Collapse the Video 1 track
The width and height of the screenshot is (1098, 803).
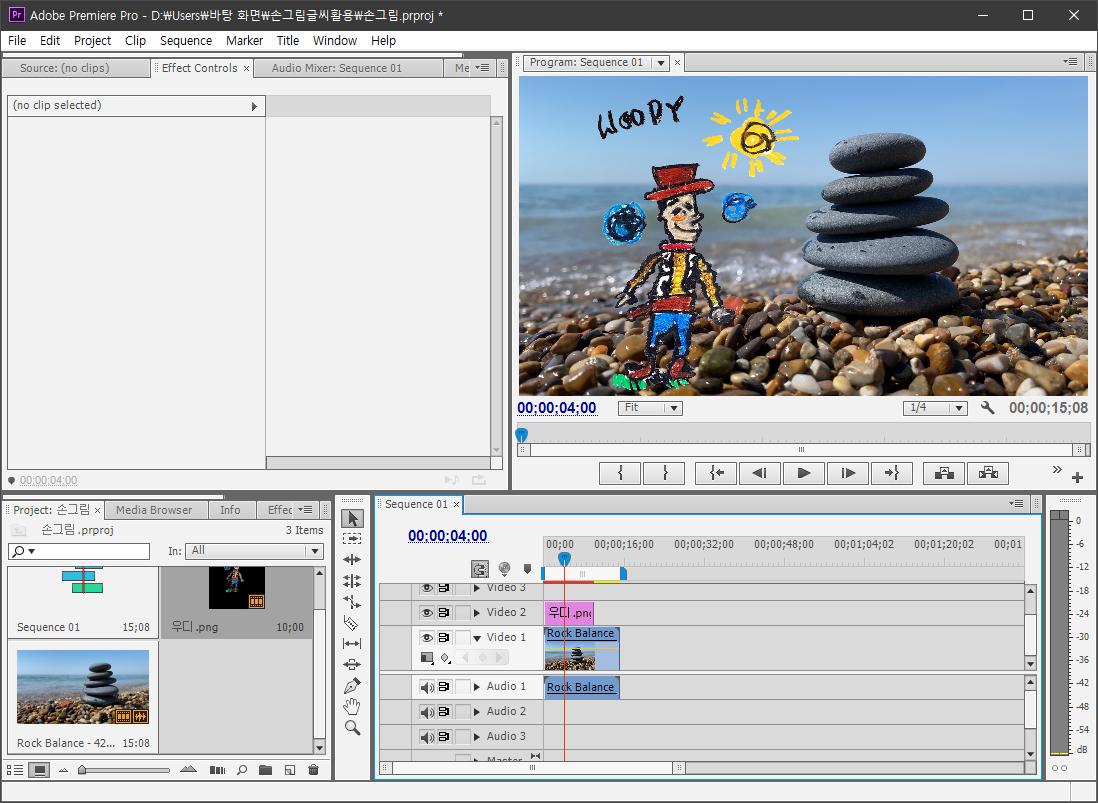tap(477, 638)
